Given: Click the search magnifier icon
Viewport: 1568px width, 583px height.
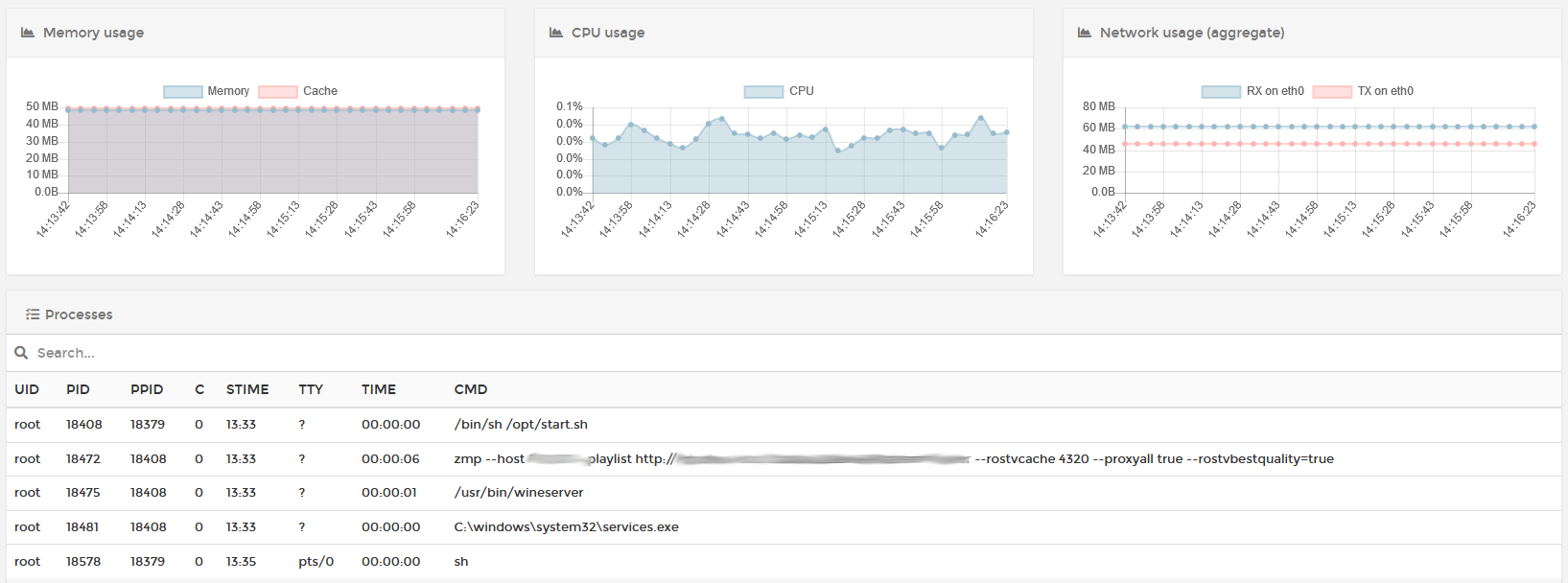Looking at the screenshot, I should point(21,353).
